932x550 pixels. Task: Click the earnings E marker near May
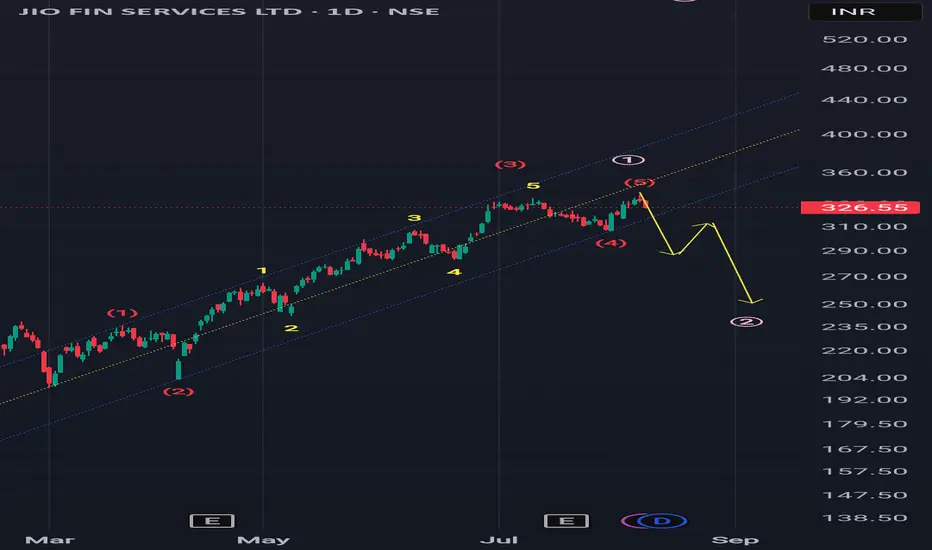(212, 521)
